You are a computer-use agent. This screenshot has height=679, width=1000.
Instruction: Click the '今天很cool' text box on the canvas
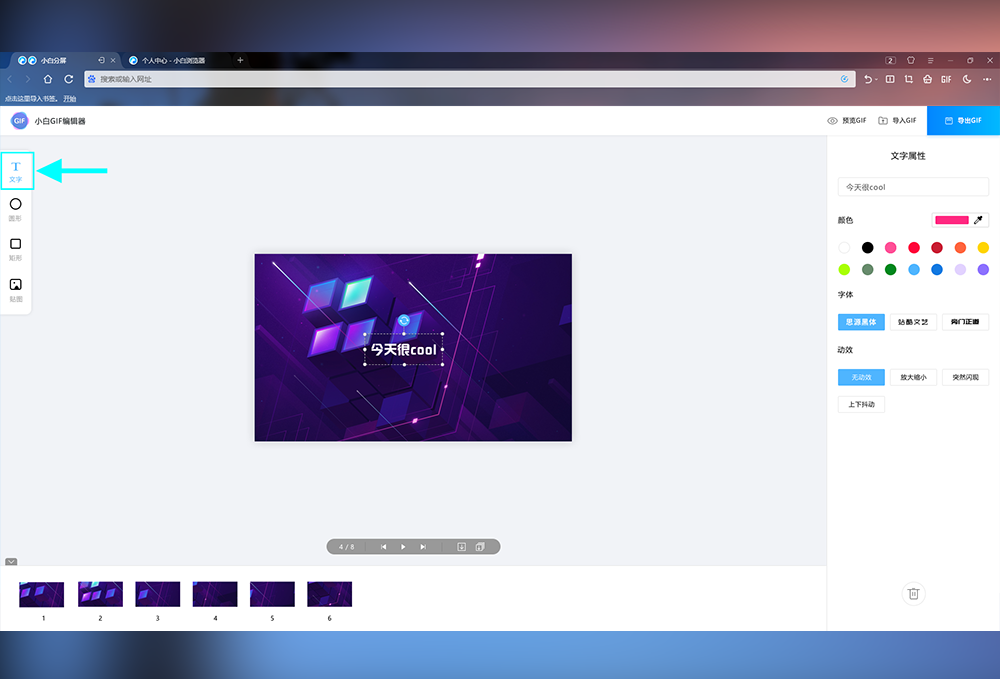(404, 349)
